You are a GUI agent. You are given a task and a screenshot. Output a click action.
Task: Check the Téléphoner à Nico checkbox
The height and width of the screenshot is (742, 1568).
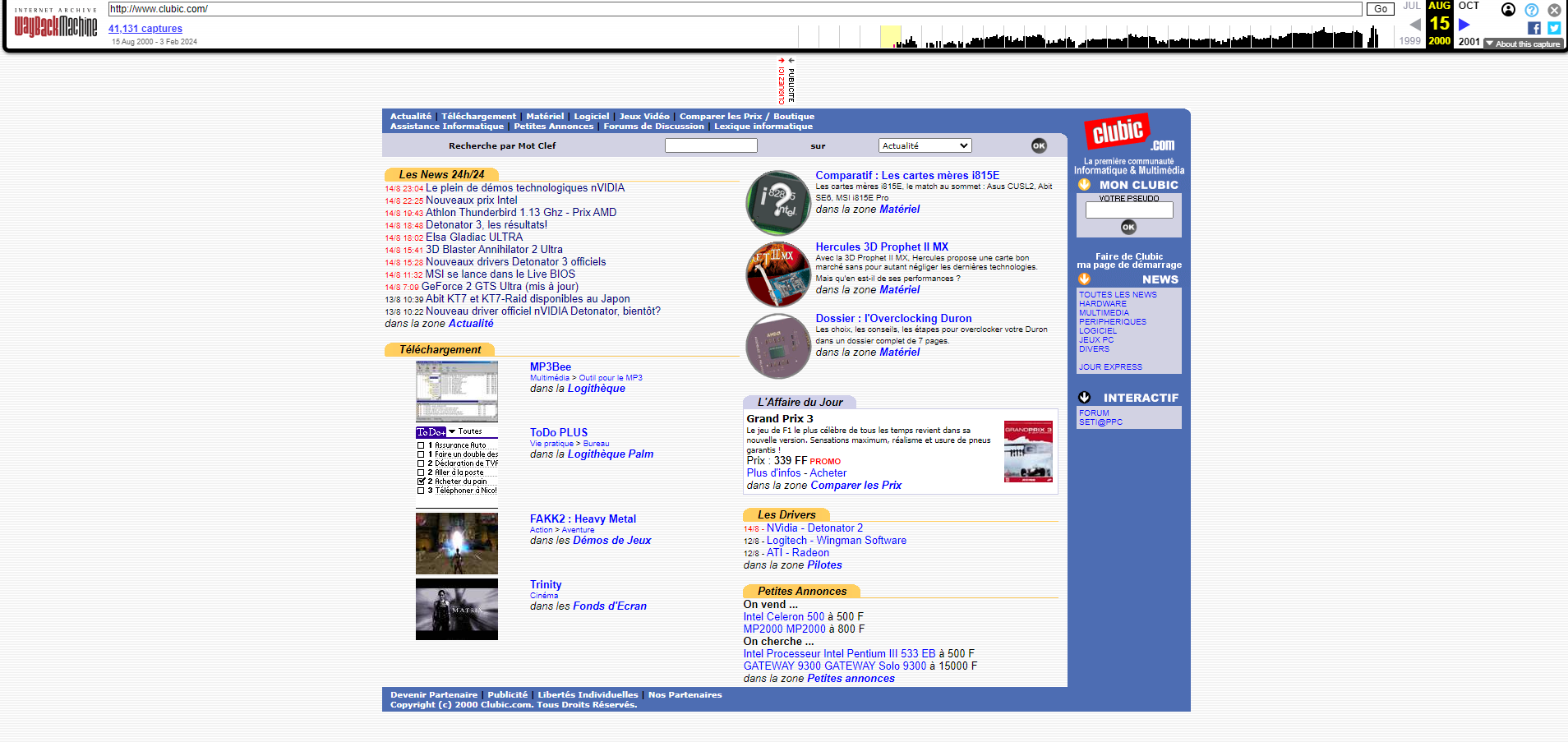[421, 491]
